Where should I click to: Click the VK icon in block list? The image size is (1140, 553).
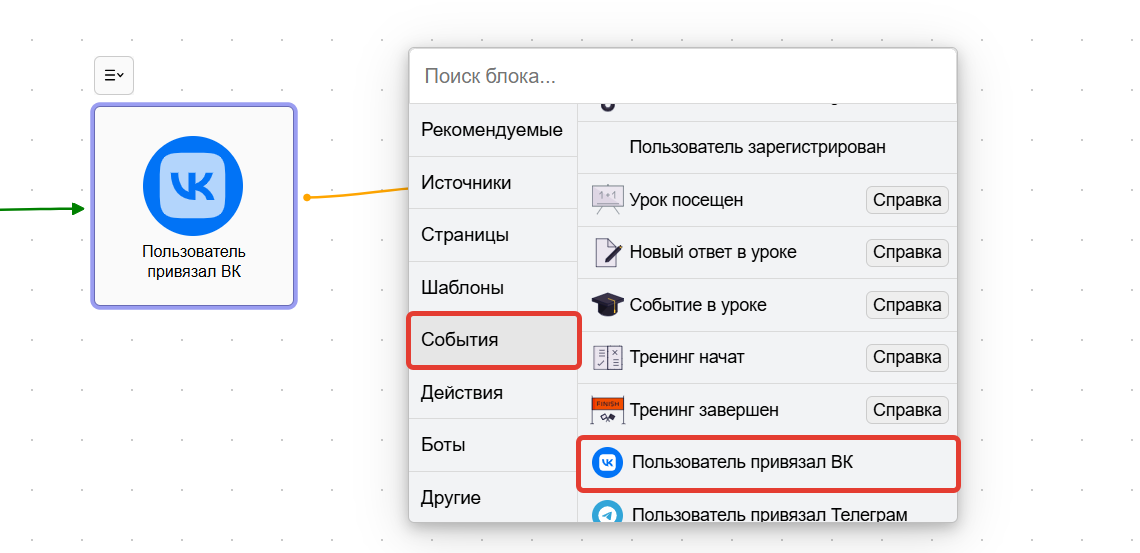coord(608,462)
